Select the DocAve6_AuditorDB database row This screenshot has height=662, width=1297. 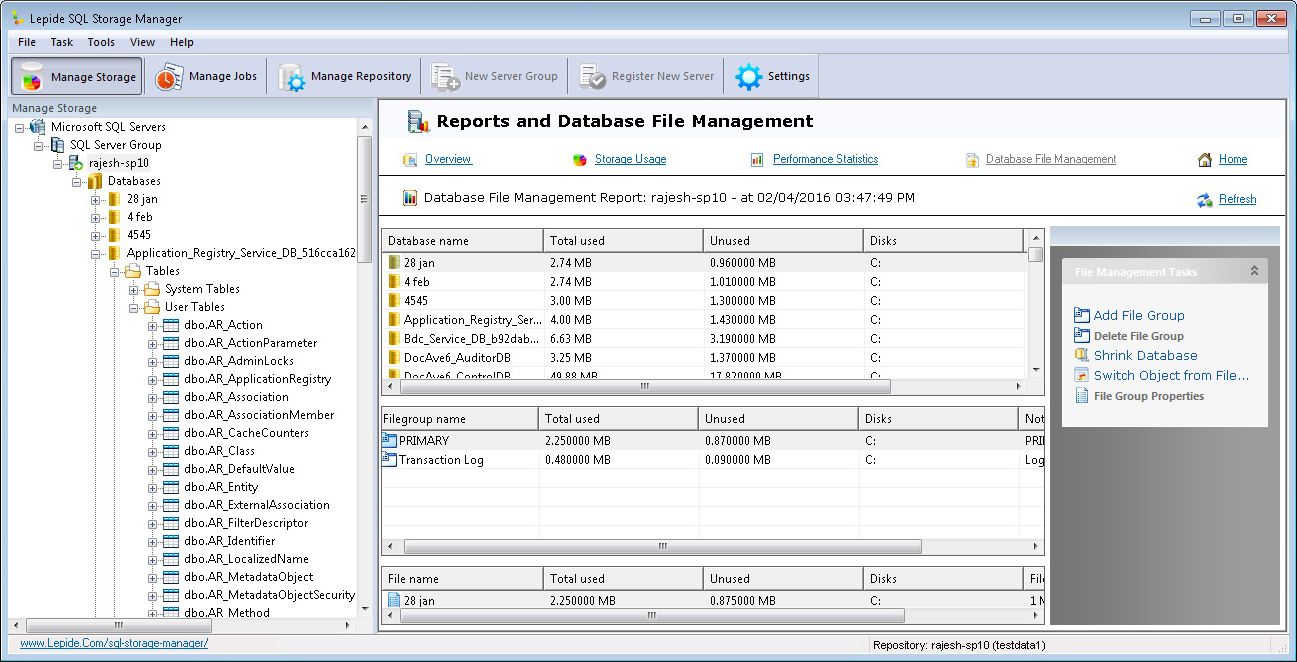click(x=703, y=357)
